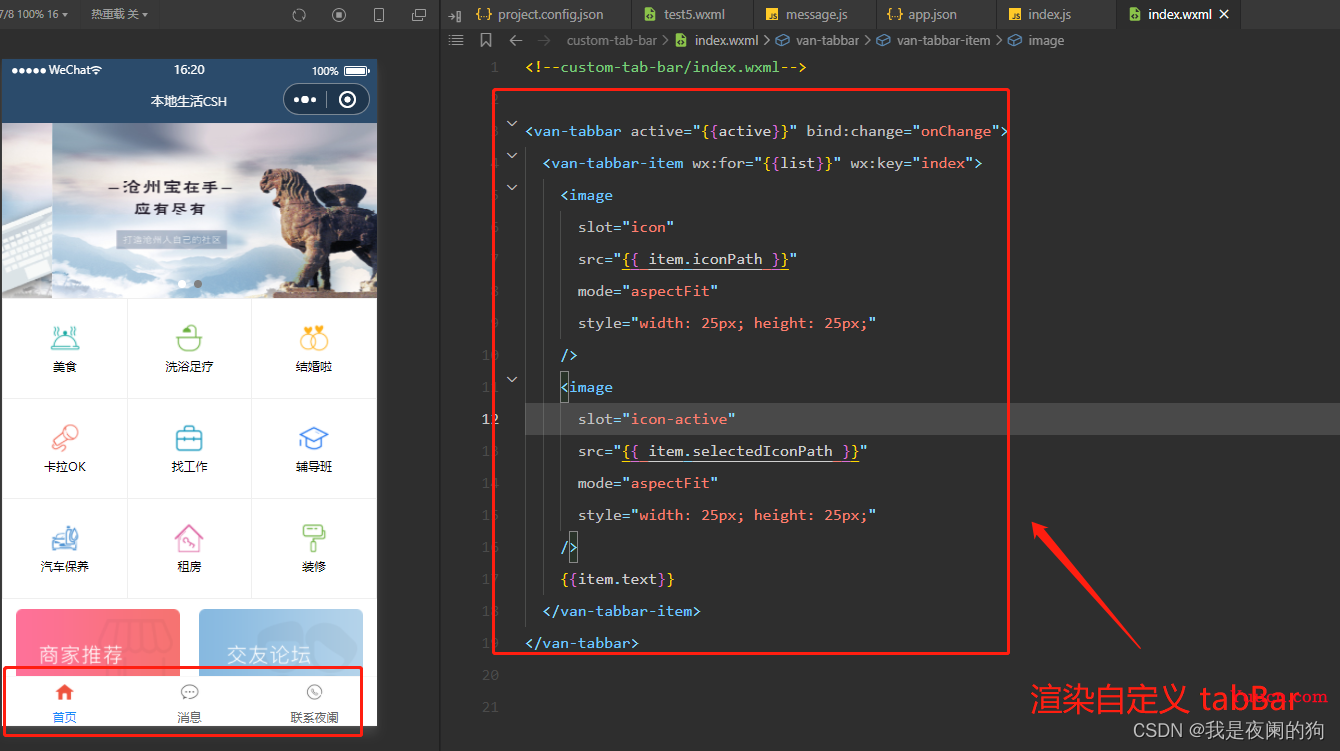Open the 热重载 关 dropdown
The image size is (1340, 751).
tap(119, 15)
